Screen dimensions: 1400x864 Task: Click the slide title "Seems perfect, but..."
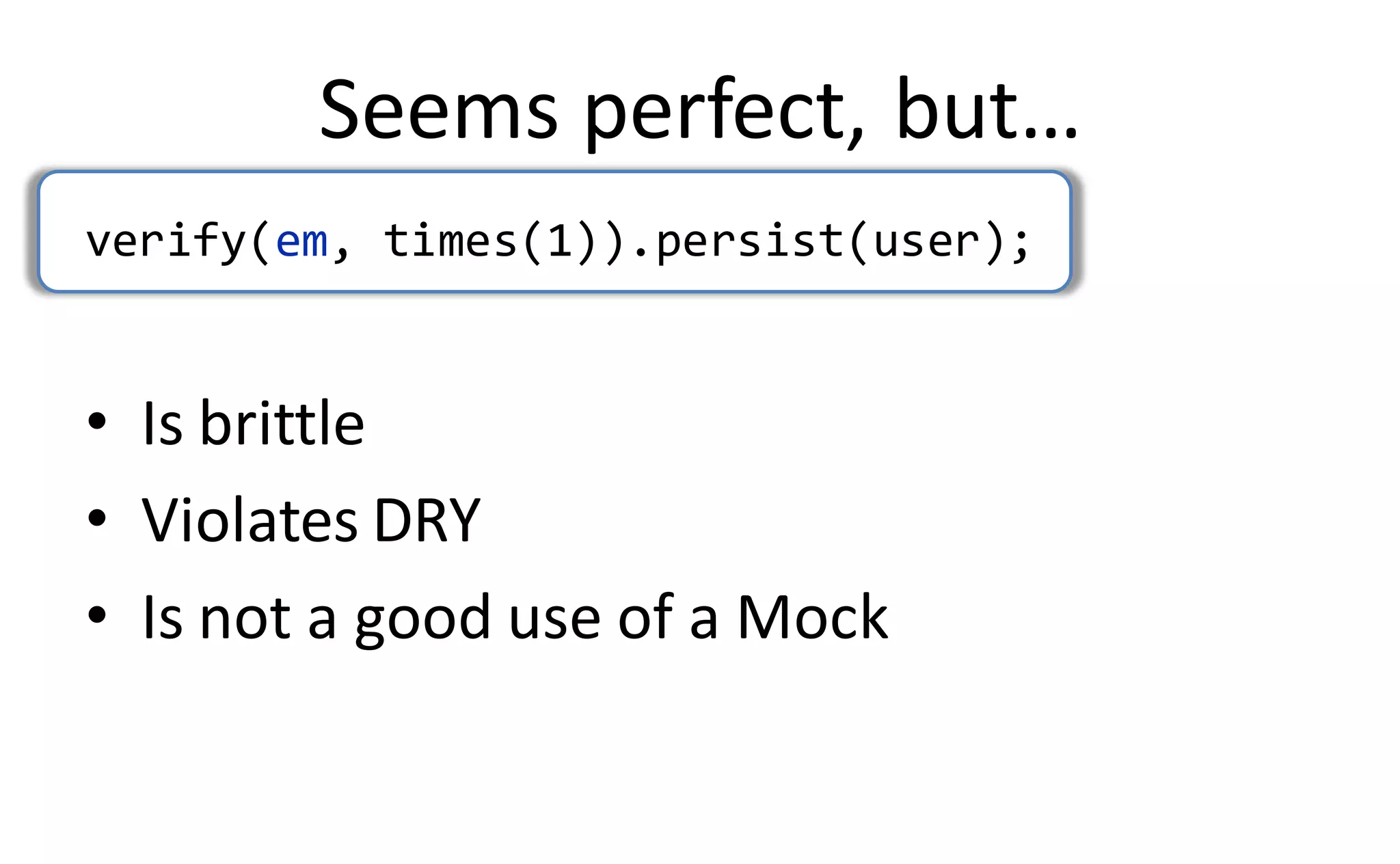pyautogui.click(x=699, y=111)
